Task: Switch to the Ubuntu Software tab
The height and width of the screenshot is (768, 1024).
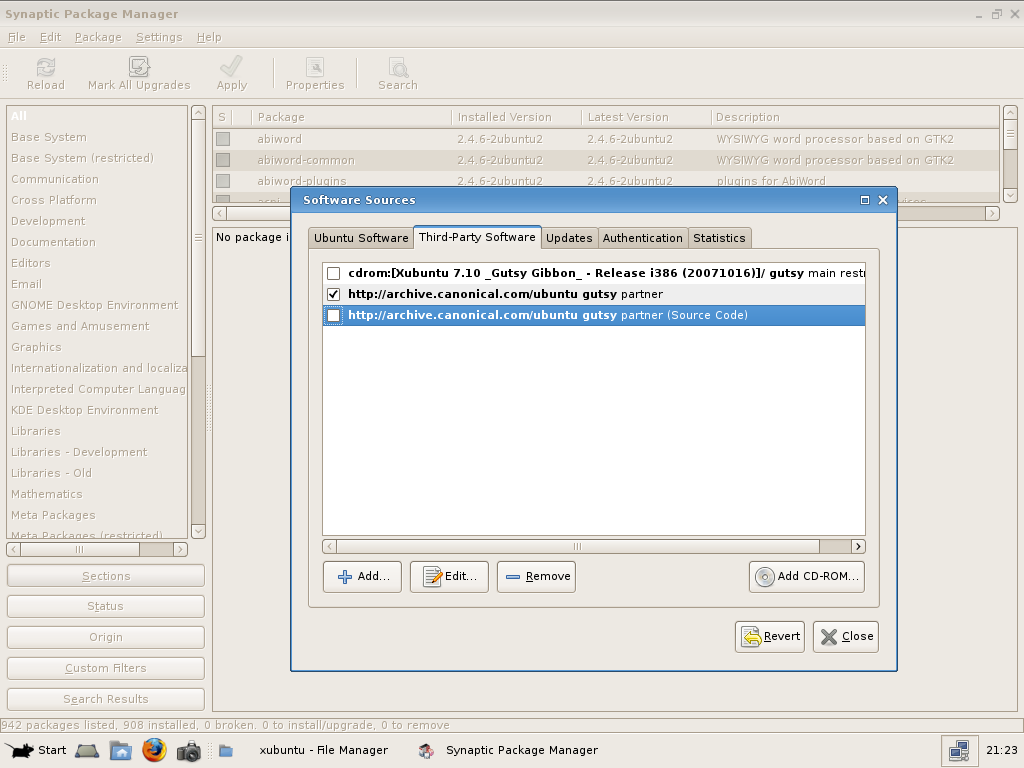Action: point(361,238)
